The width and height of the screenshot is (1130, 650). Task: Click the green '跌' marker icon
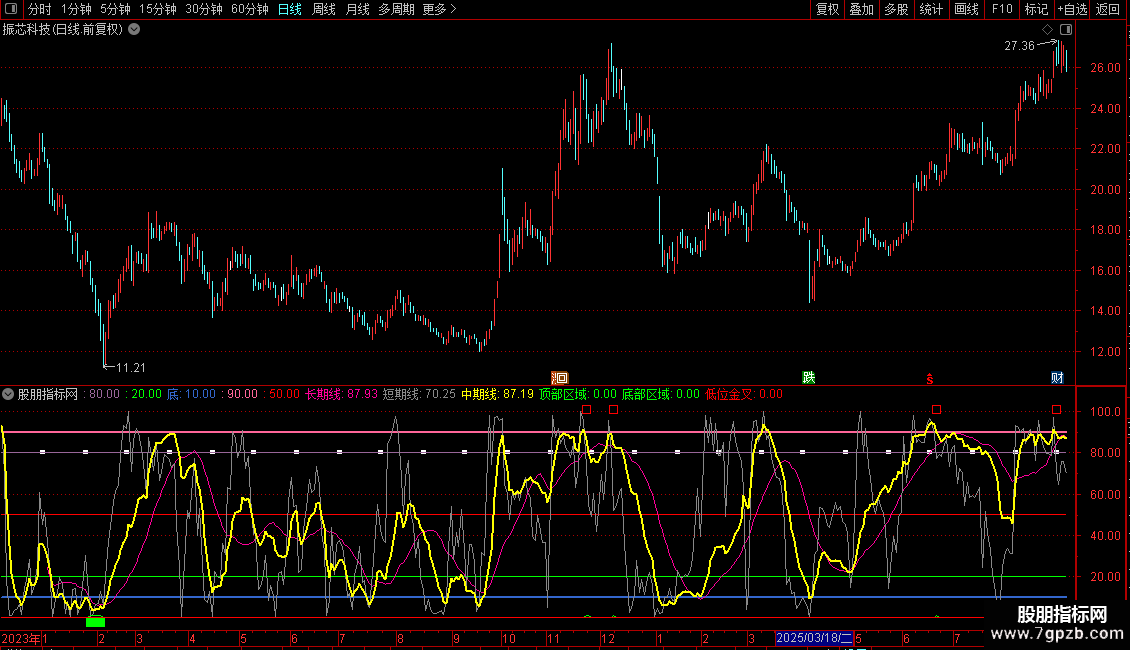tap(808, 378)
